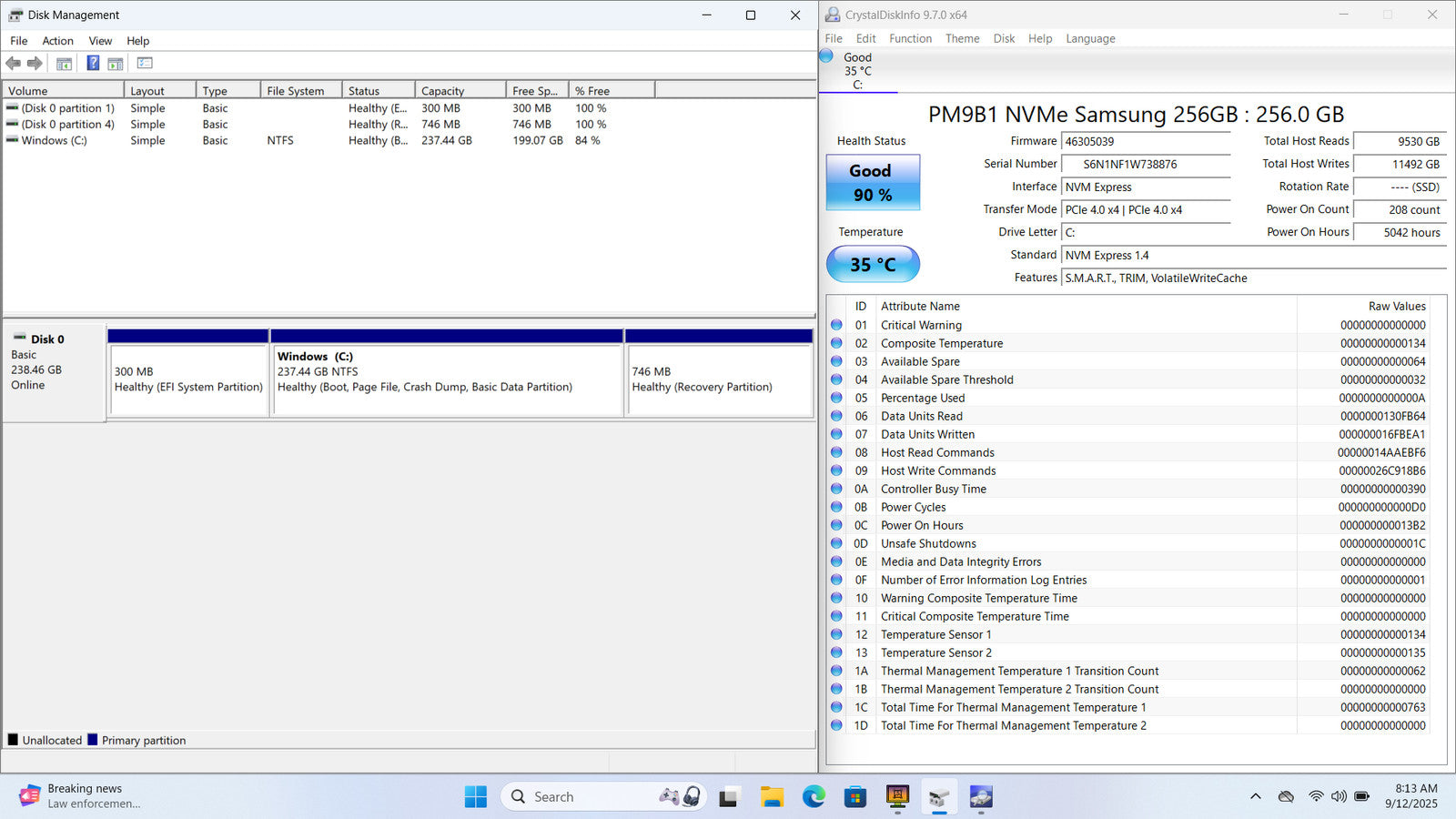This screenshot has width=1456, height=819.
Task: Open the Action menu in Disk Management
Action: (x=57, y=41)
